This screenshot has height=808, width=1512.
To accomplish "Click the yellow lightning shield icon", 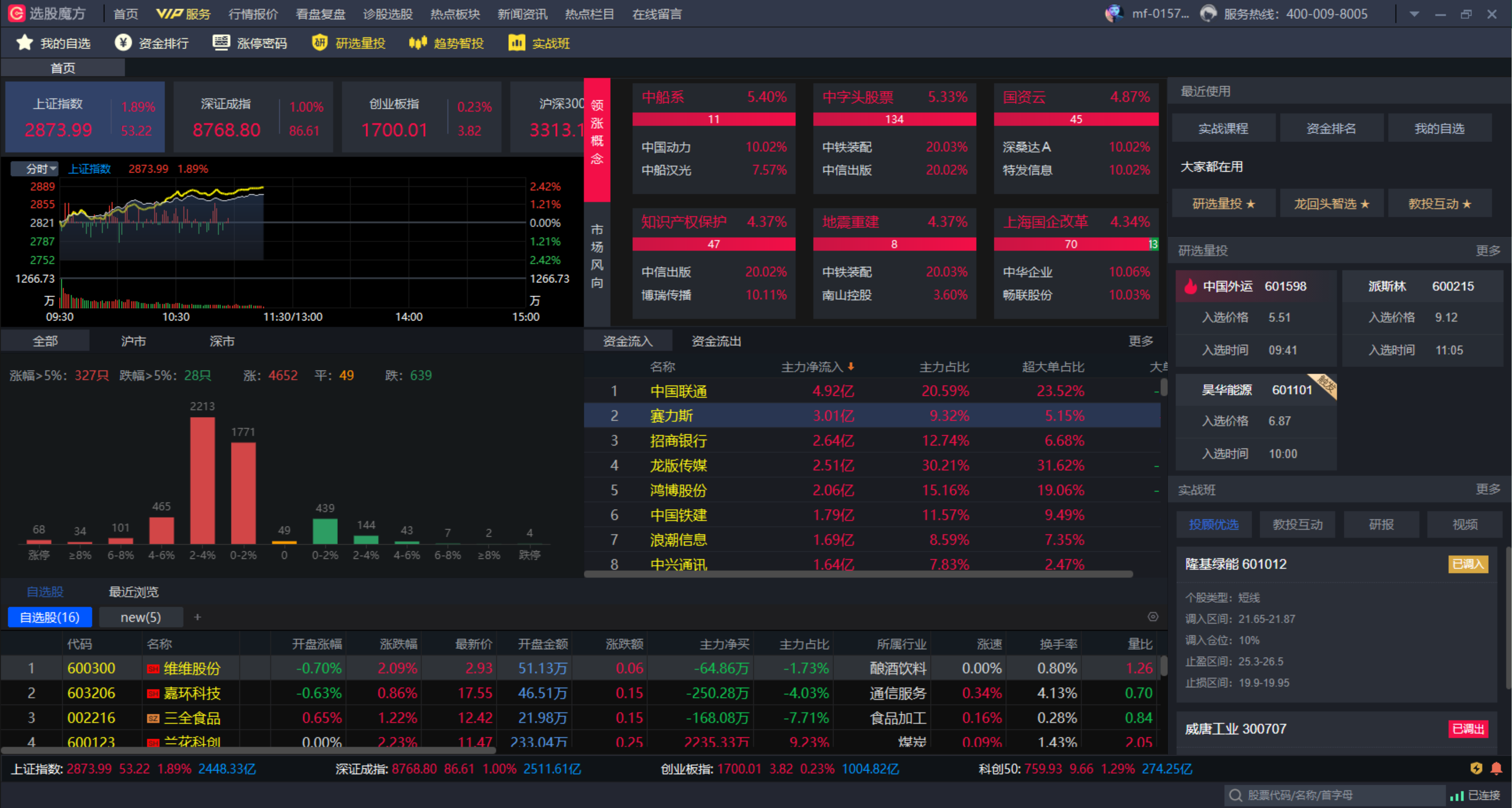I will pyautogui.click(x=1476, y=768).
